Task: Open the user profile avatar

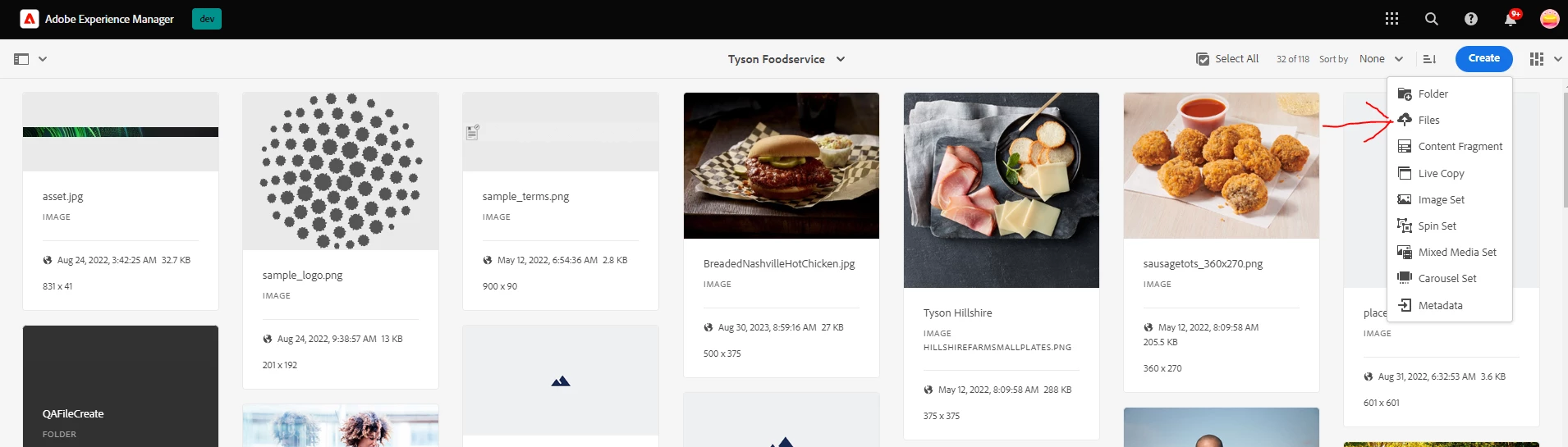Action: pyautogui.click(x=1549, y=19)
